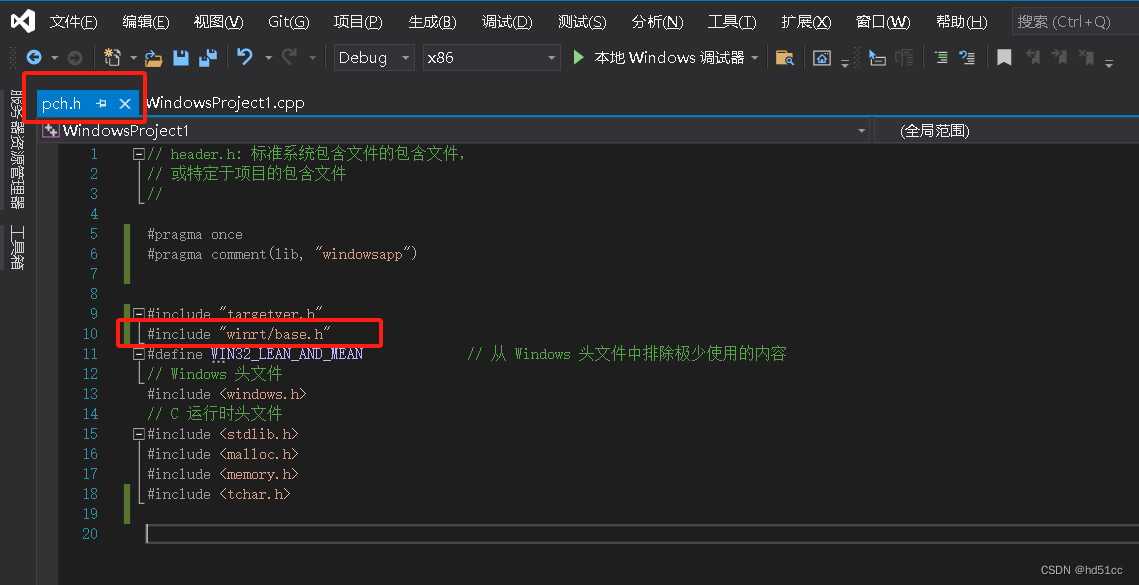This screenshot has width=1139, height=585.
Task: Open the 调试(D) menu
Action: tap(506, 20)
